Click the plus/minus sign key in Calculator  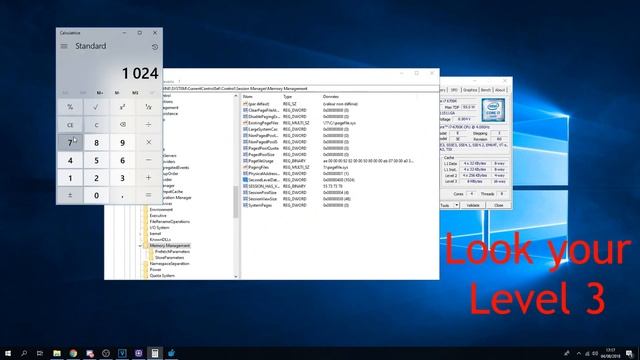pyautogui.click(x=70, y=195)
